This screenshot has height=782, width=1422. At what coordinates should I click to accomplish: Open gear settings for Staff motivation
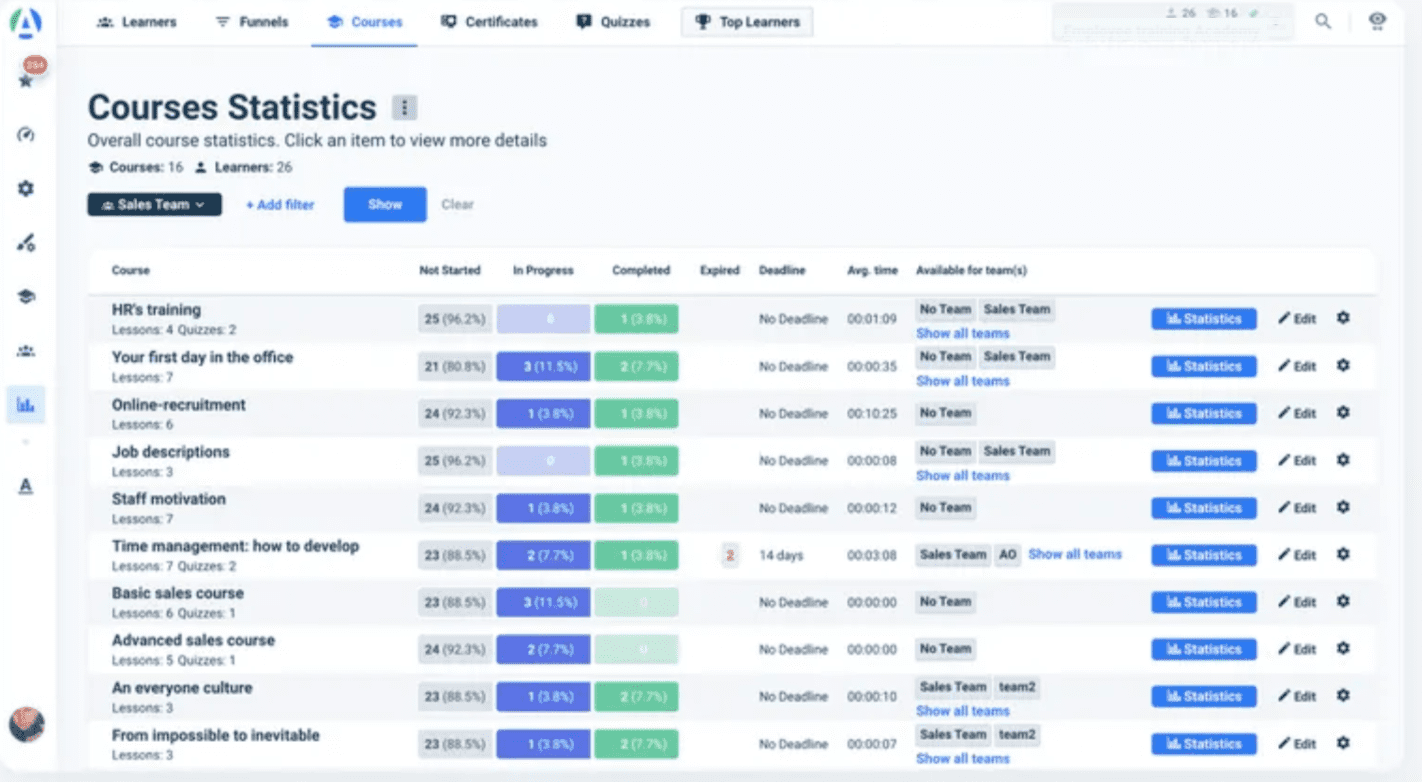(1343, 507)
